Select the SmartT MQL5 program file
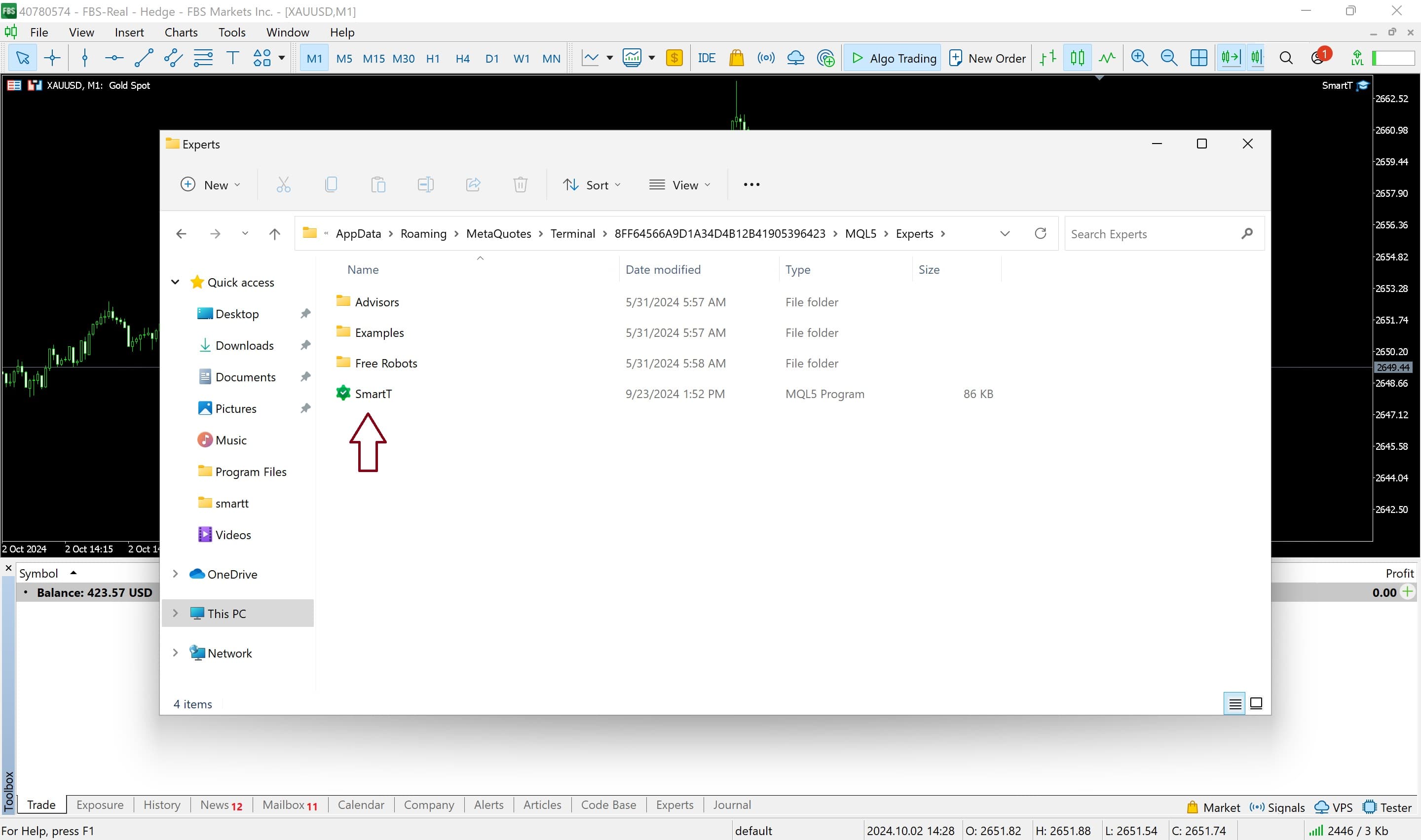The height and width of the screenshot is (840, 1421). click(373, 394)
